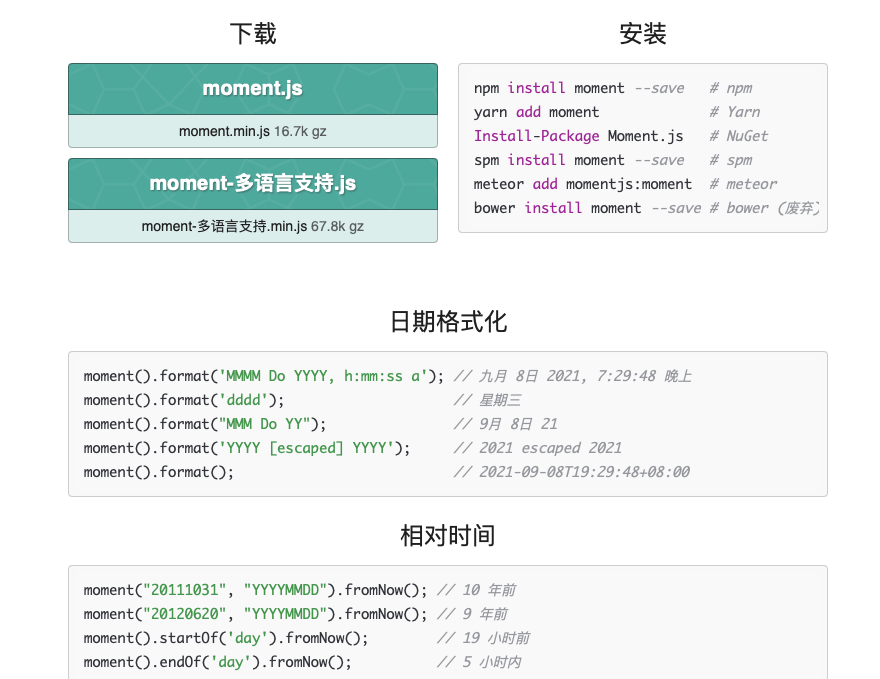This screenshot has height=679, width=880.
Task: Click the '// 2021-09-08T19:29:48+08:00' comment
Action: click(x=571, y=472)
